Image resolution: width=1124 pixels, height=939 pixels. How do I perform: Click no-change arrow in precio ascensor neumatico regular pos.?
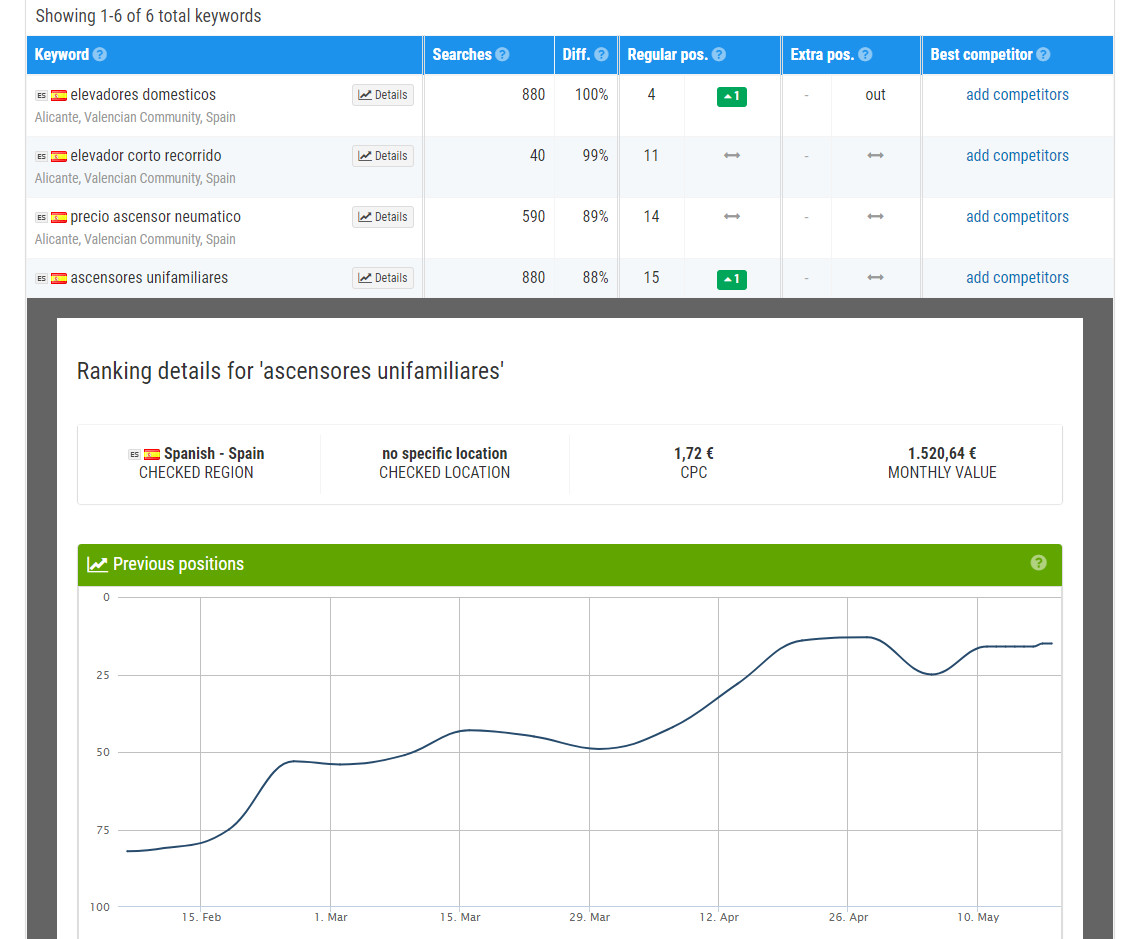coord(732,216)
